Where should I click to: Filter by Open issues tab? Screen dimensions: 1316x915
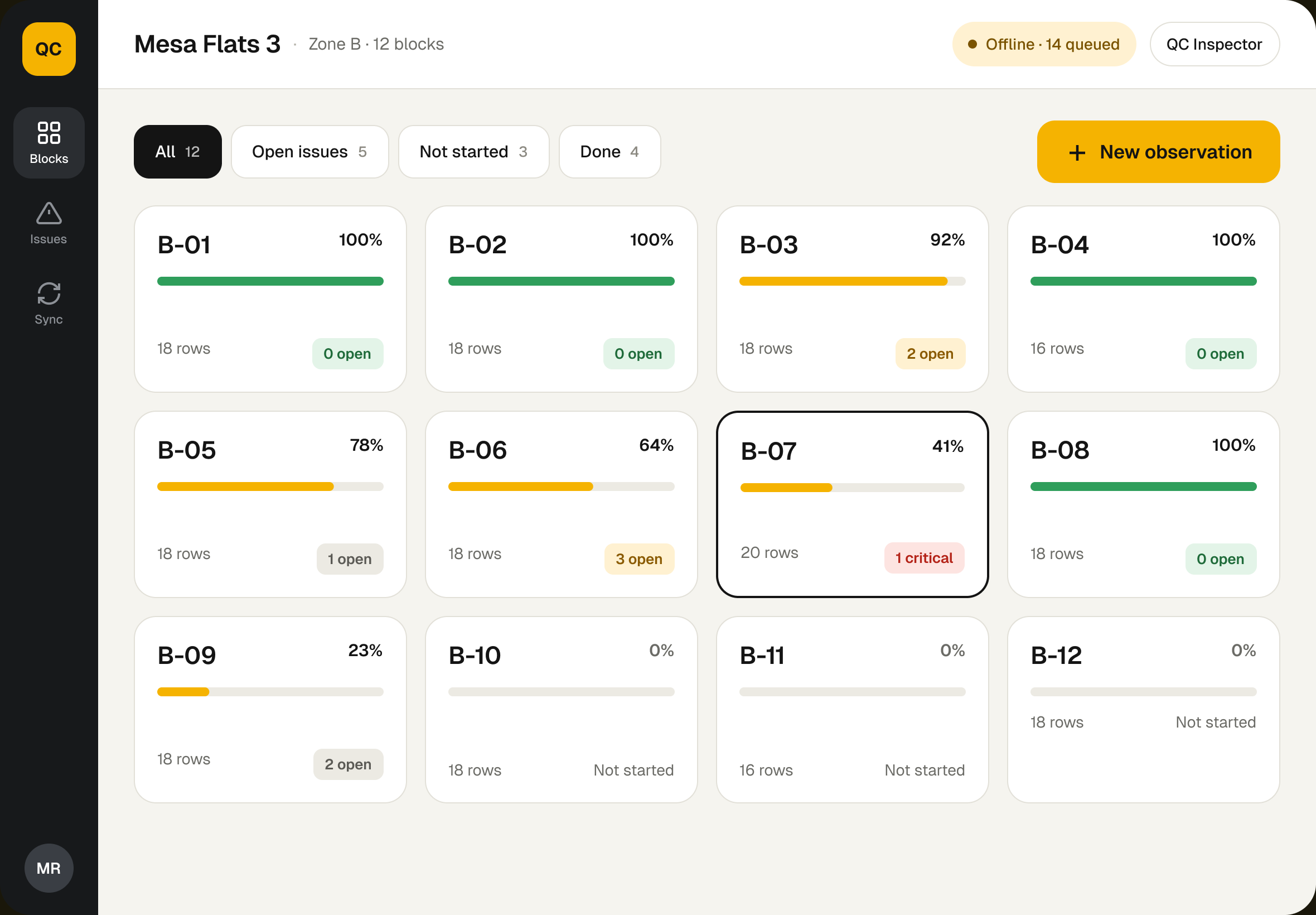click(310, 152)
